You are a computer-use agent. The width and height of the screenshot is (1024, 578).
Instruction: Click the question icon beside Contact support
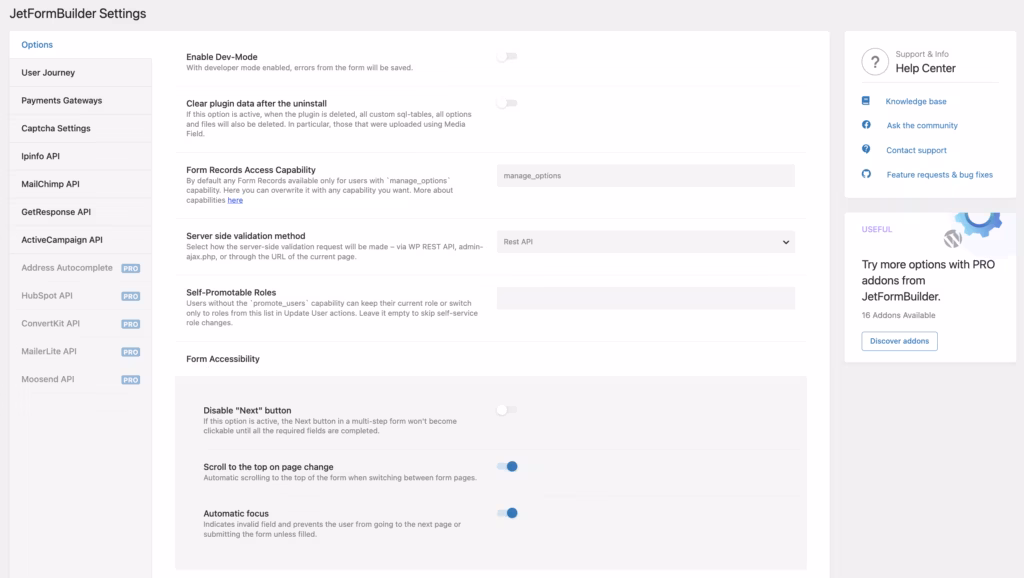[x=866, y=150]
